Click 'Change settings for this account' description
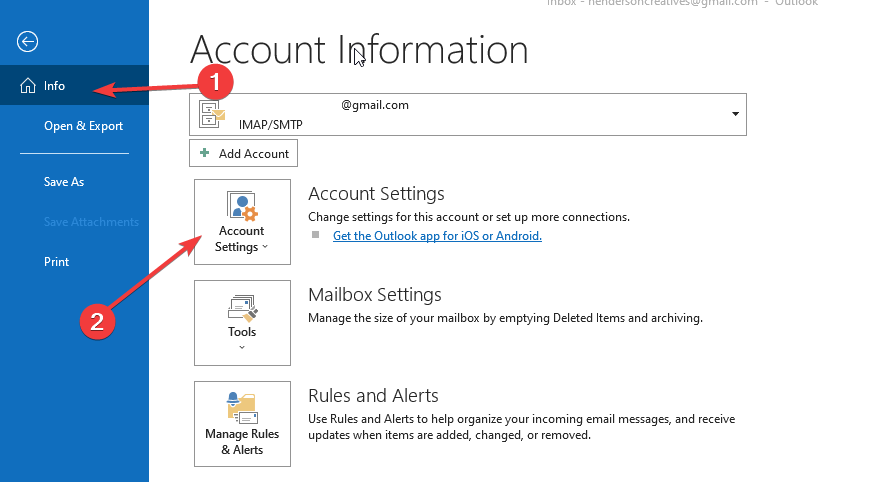 (469, 217)
